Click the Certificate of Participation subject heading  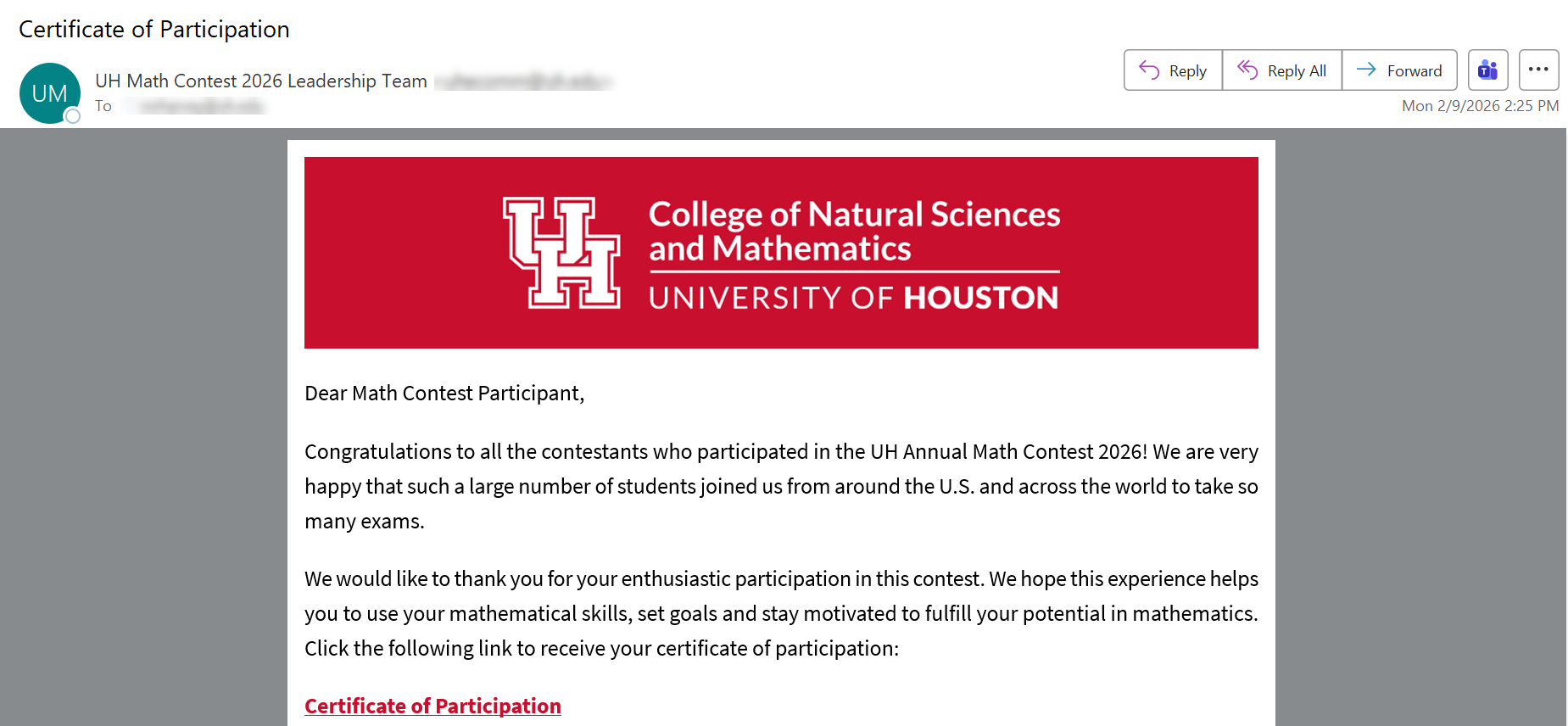click(153, 30)
